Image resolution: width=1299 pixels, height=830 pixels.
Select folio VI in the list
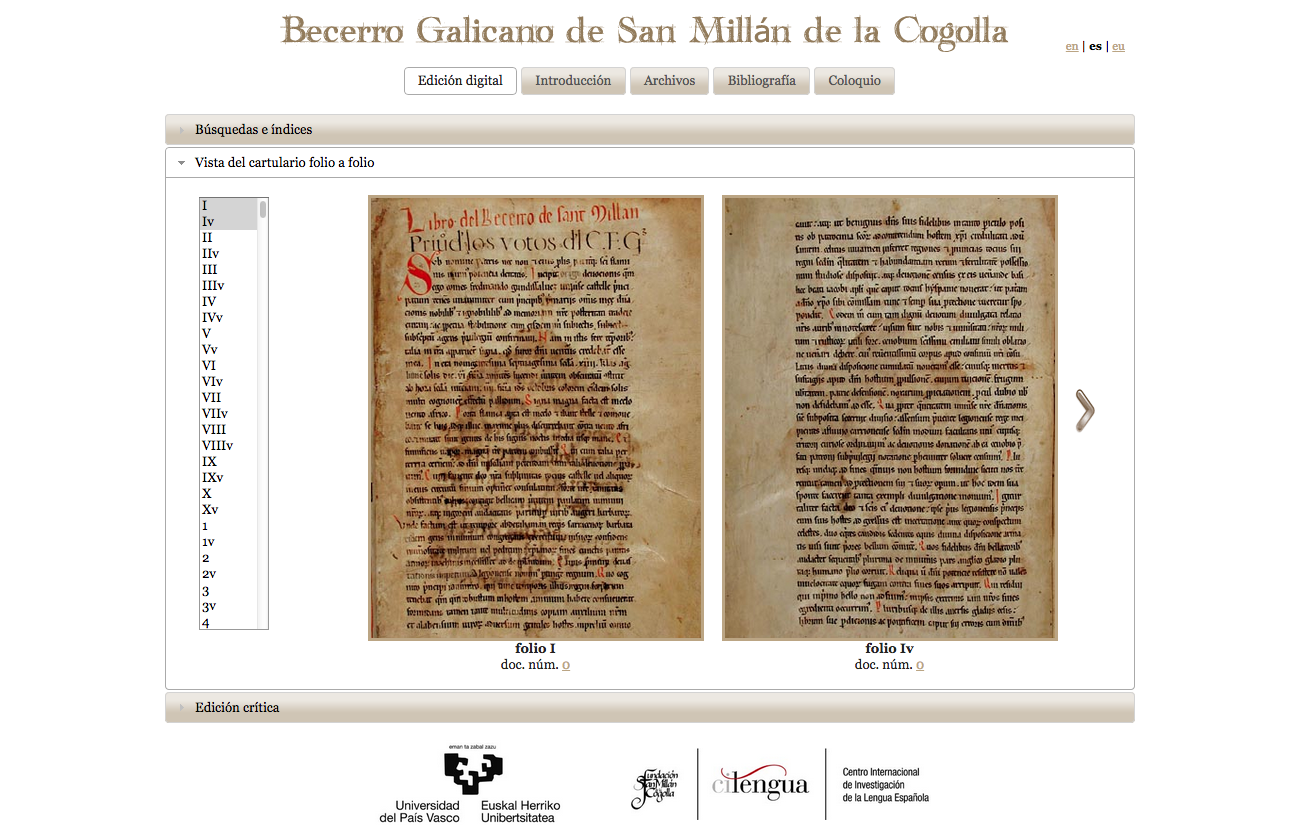click(x=229, y=366)
